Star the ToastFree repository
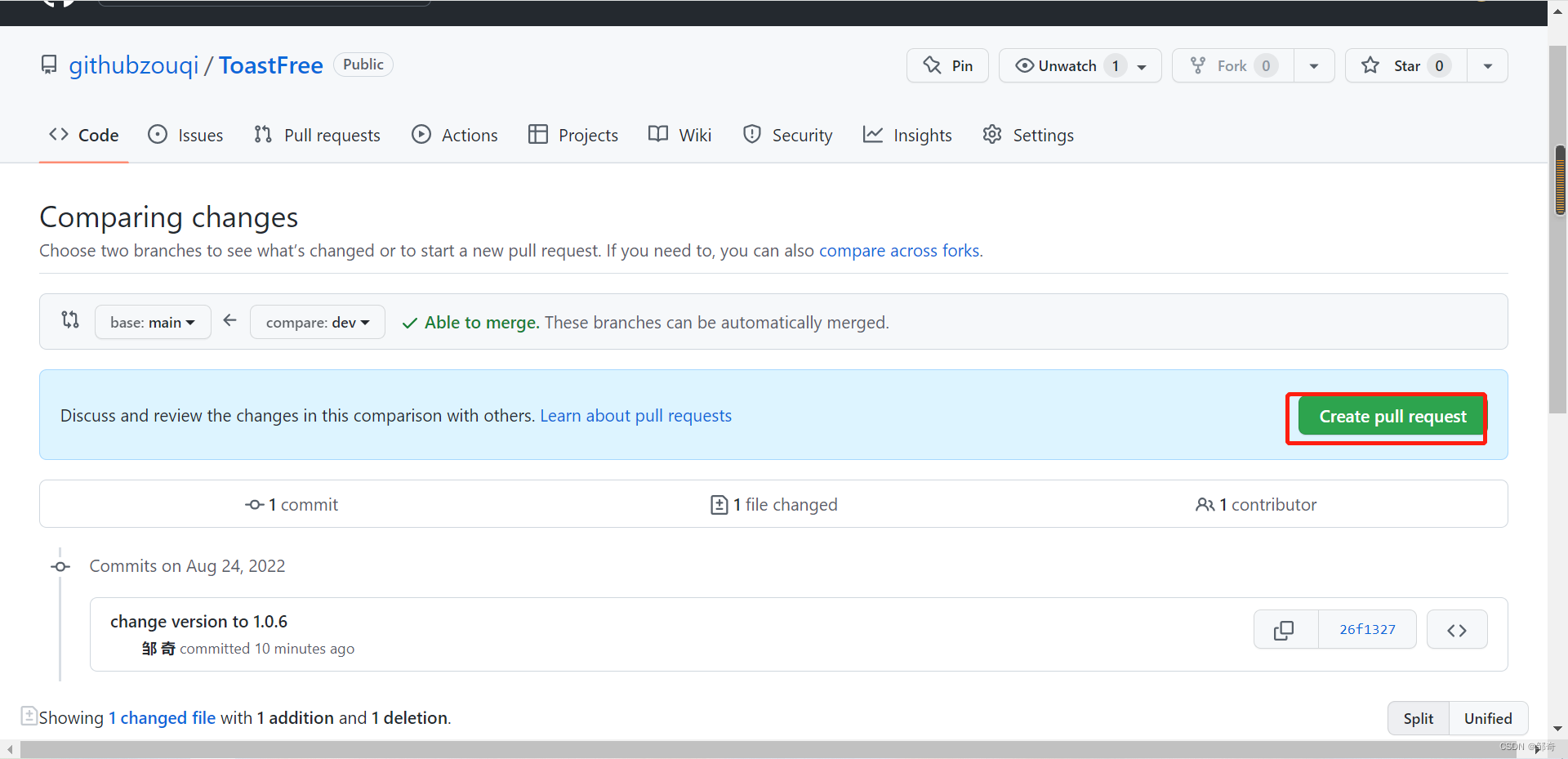 click(1406, 65)
